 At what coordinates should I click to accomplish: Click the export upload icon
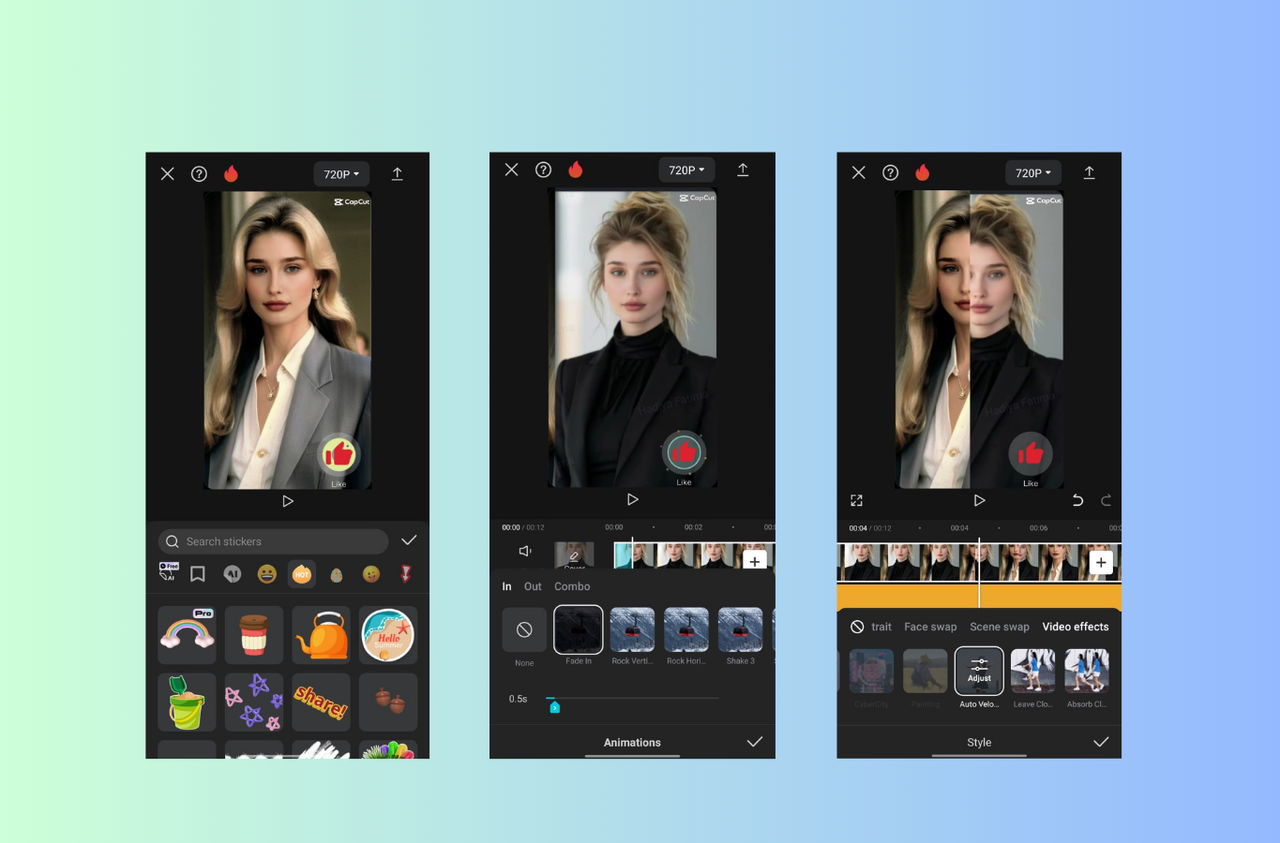(x=397, y=173)
